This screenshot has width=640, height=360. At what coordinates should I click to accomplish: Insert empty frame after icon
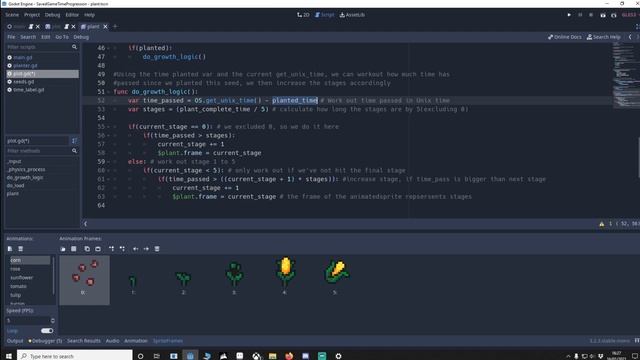(122, 249)
